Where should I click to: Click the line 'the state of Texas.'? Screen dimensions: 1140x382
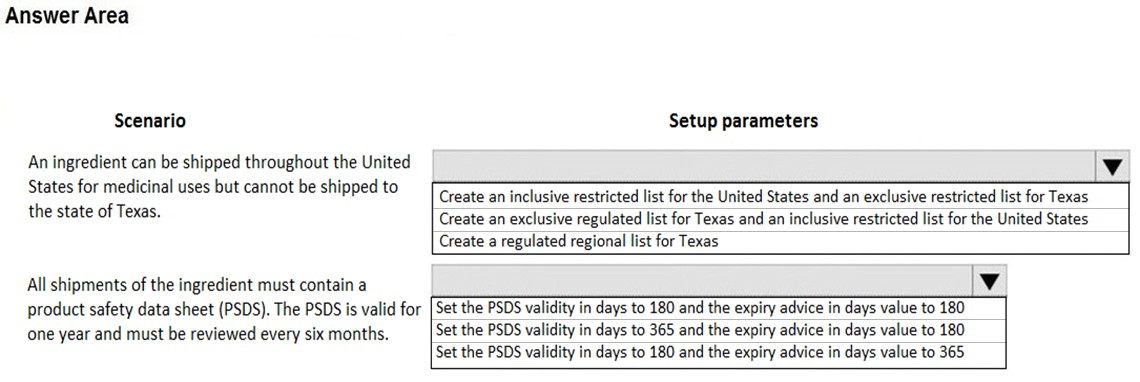93,213
